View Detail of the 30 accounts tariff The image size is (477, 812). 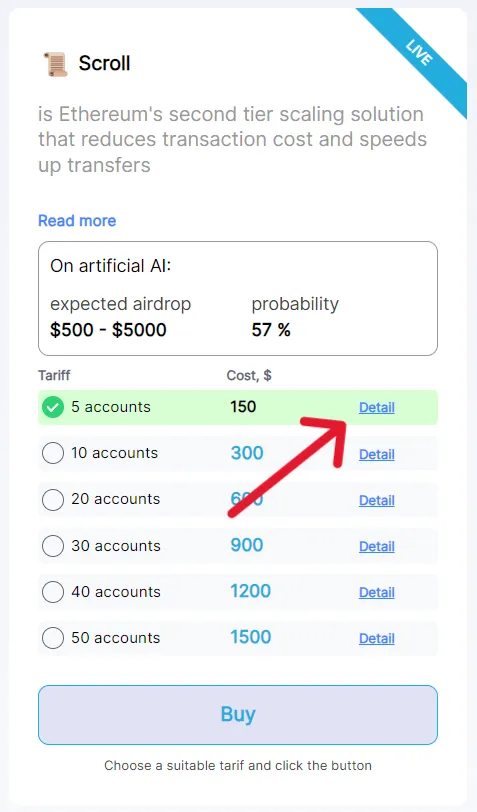pyautogui.click(x=377, y=546)
